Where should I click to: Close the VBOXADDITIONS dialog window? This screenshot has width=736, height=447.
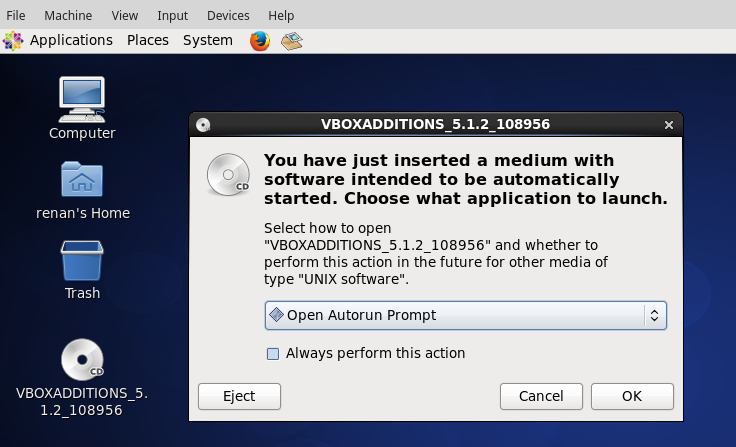point(669,125)
